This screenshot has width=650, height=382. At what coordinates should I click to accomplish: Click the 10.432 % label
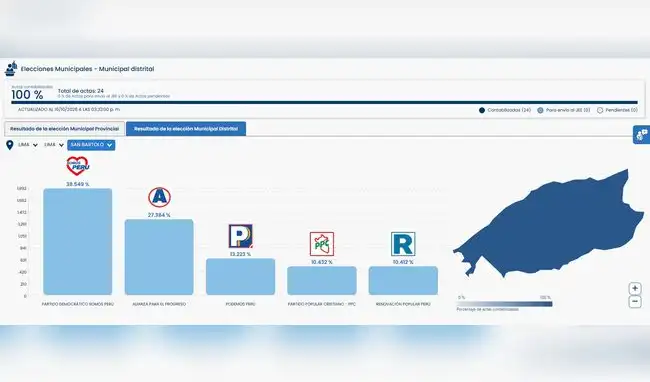point(322,262)
